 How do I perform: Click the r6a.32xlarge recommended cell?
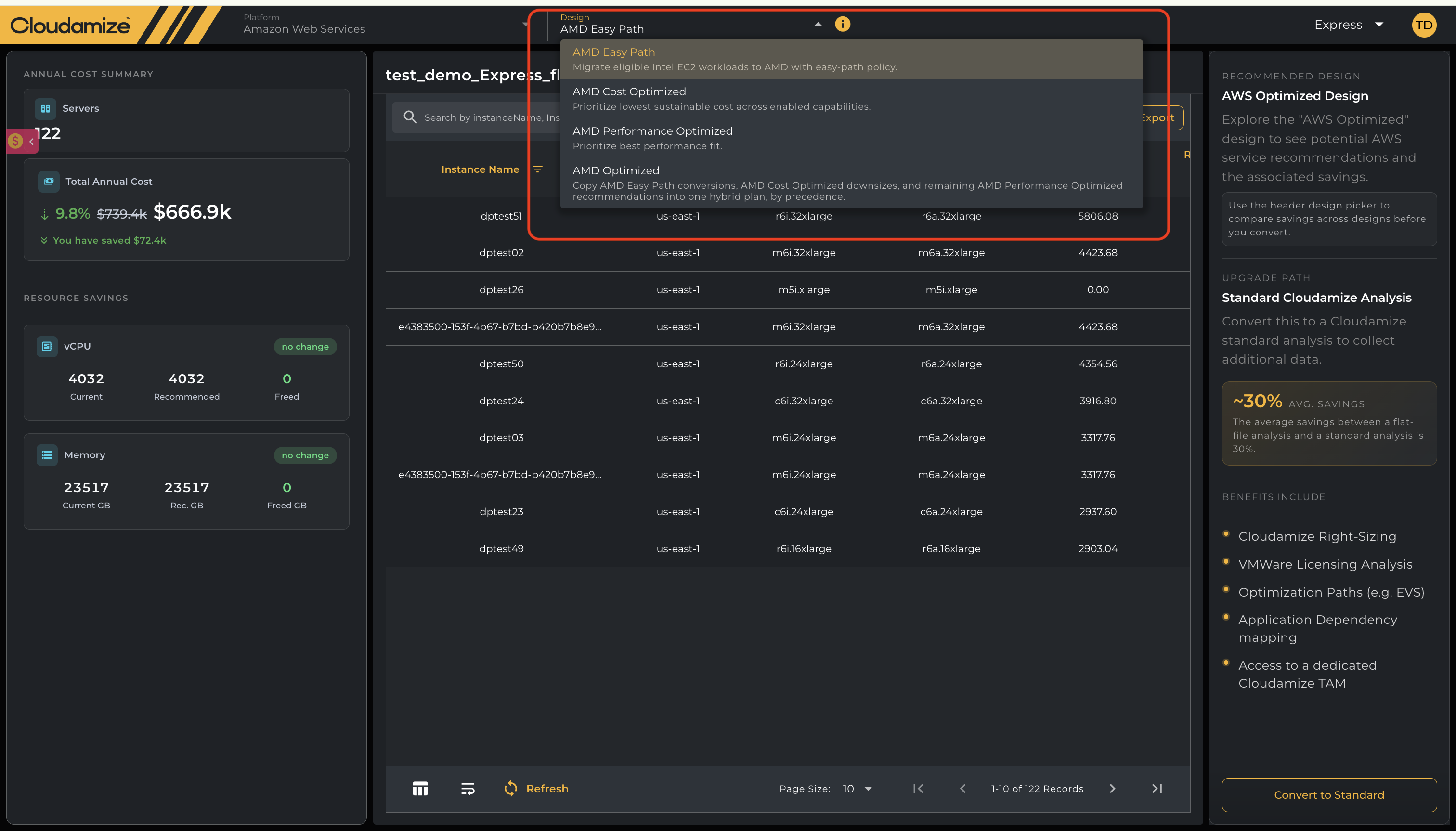951,216
